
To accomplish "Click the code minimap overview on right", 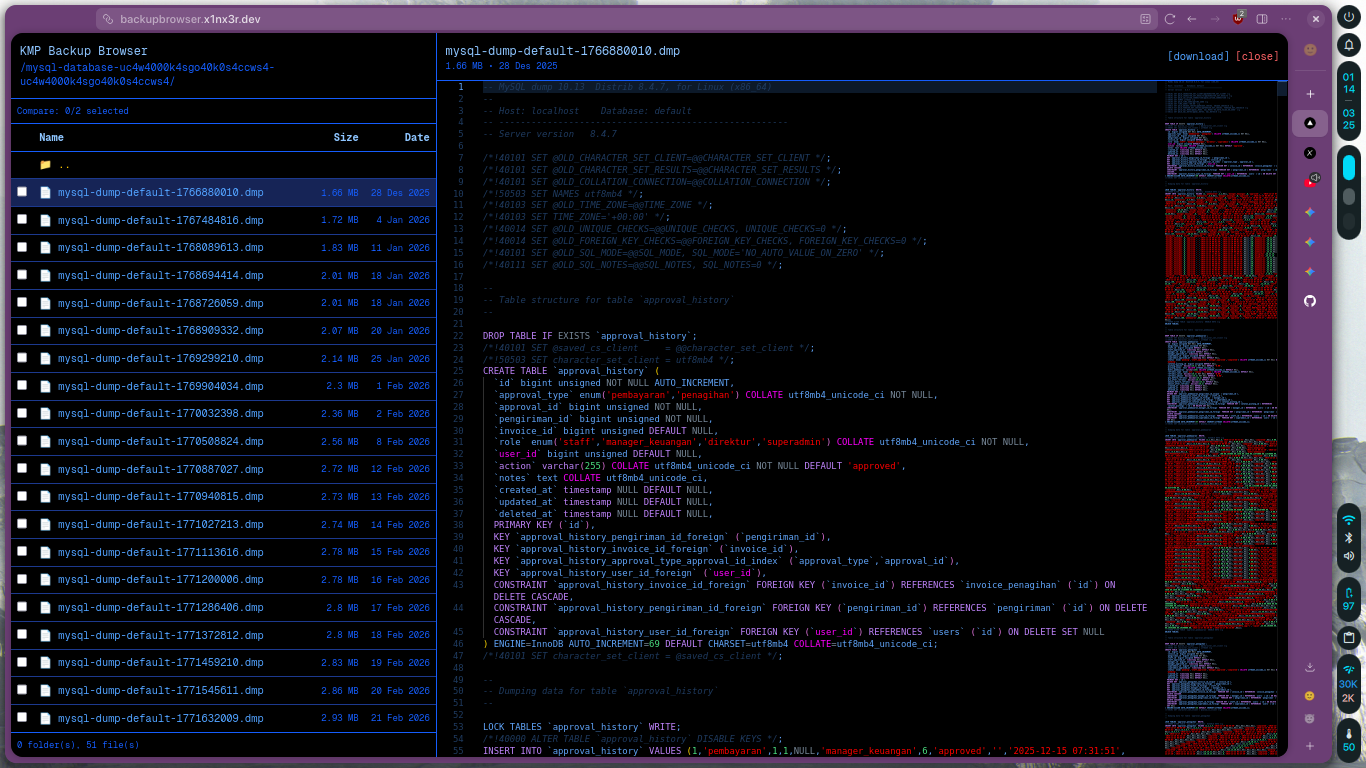I will [x=1220, y=400].
